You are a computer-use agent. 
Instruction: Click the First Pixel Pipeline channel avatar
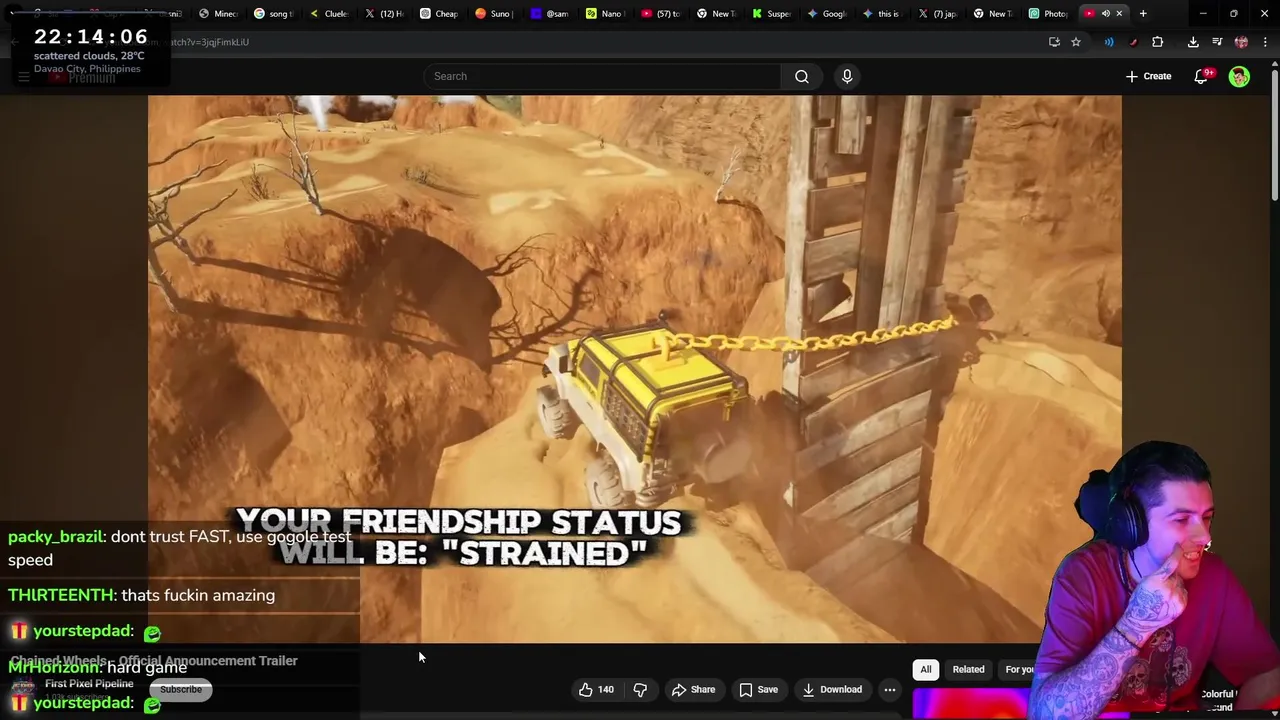click(23, 689)
